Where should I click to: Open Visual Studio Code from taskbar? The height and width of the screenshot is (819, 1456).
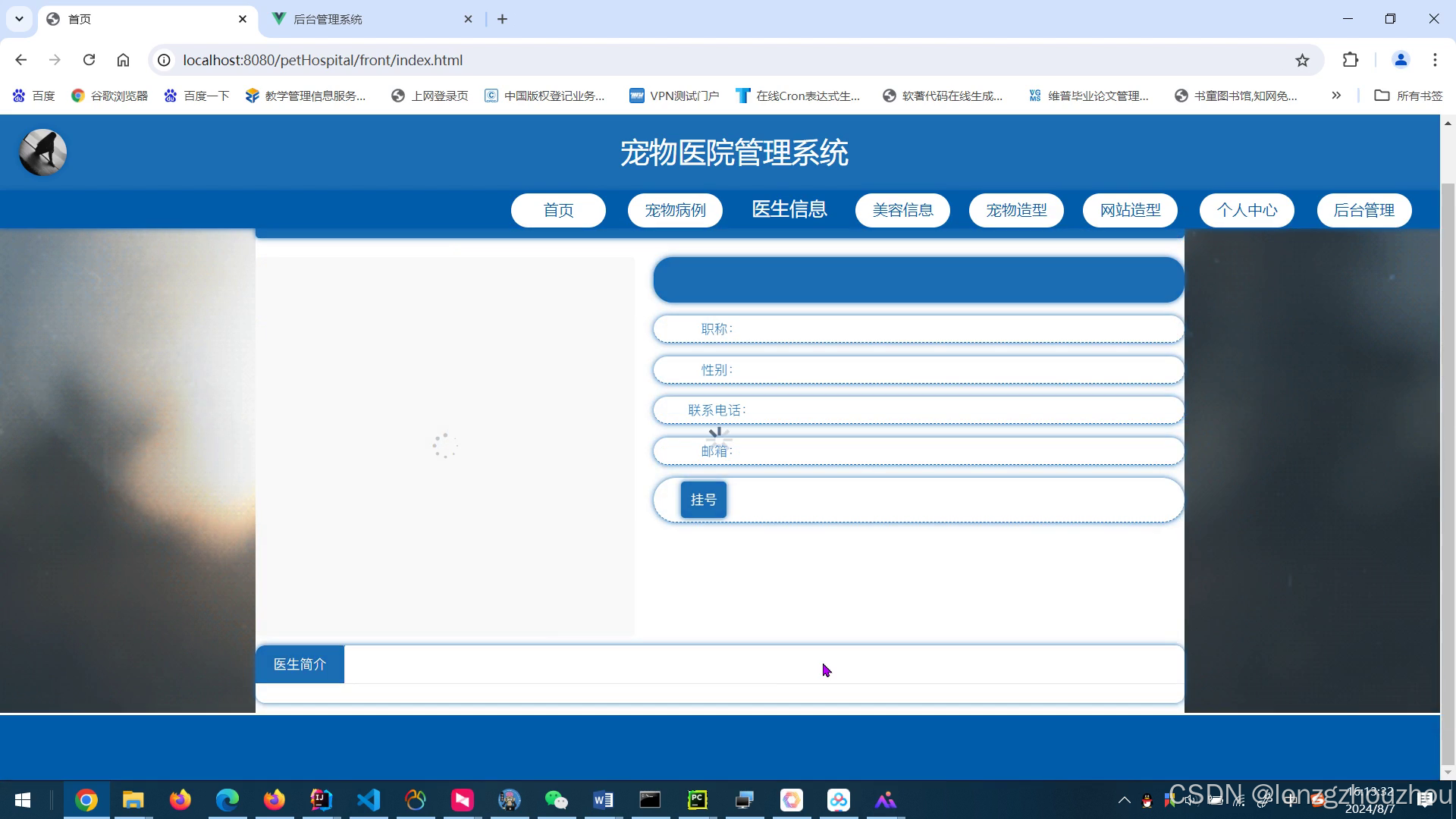[x=369, y=800]
